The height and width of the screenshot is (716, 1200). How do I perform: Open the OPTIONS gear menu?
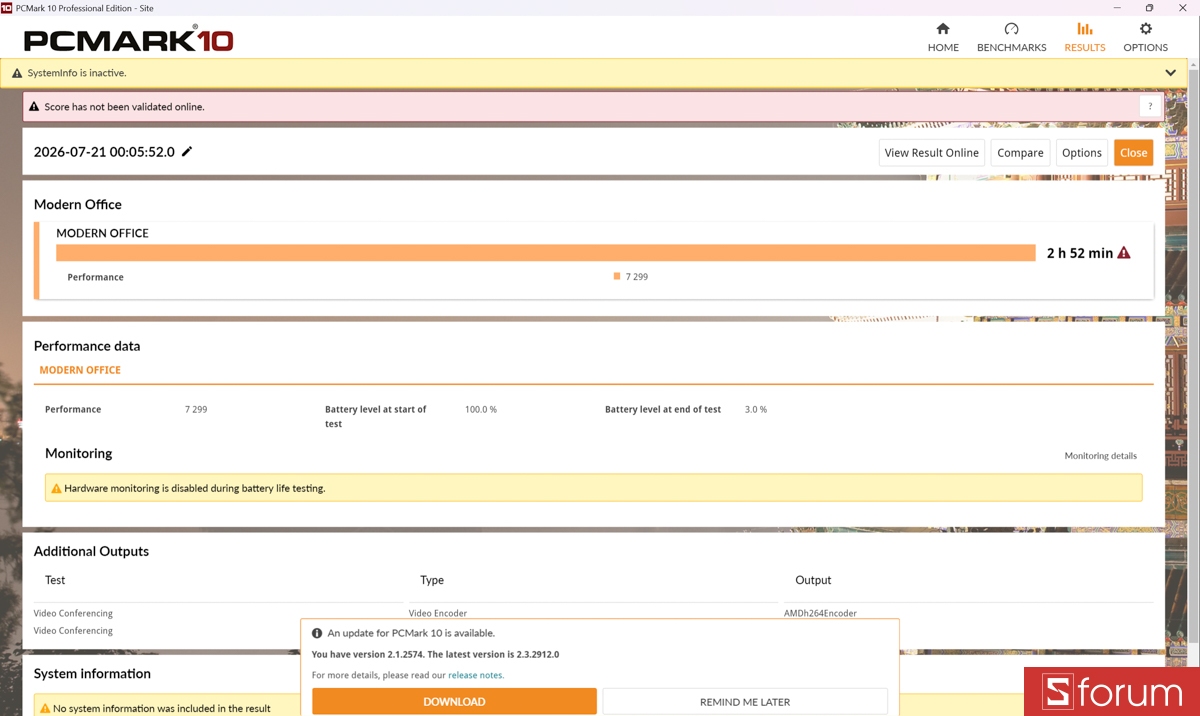click(x=1145, y=38)
